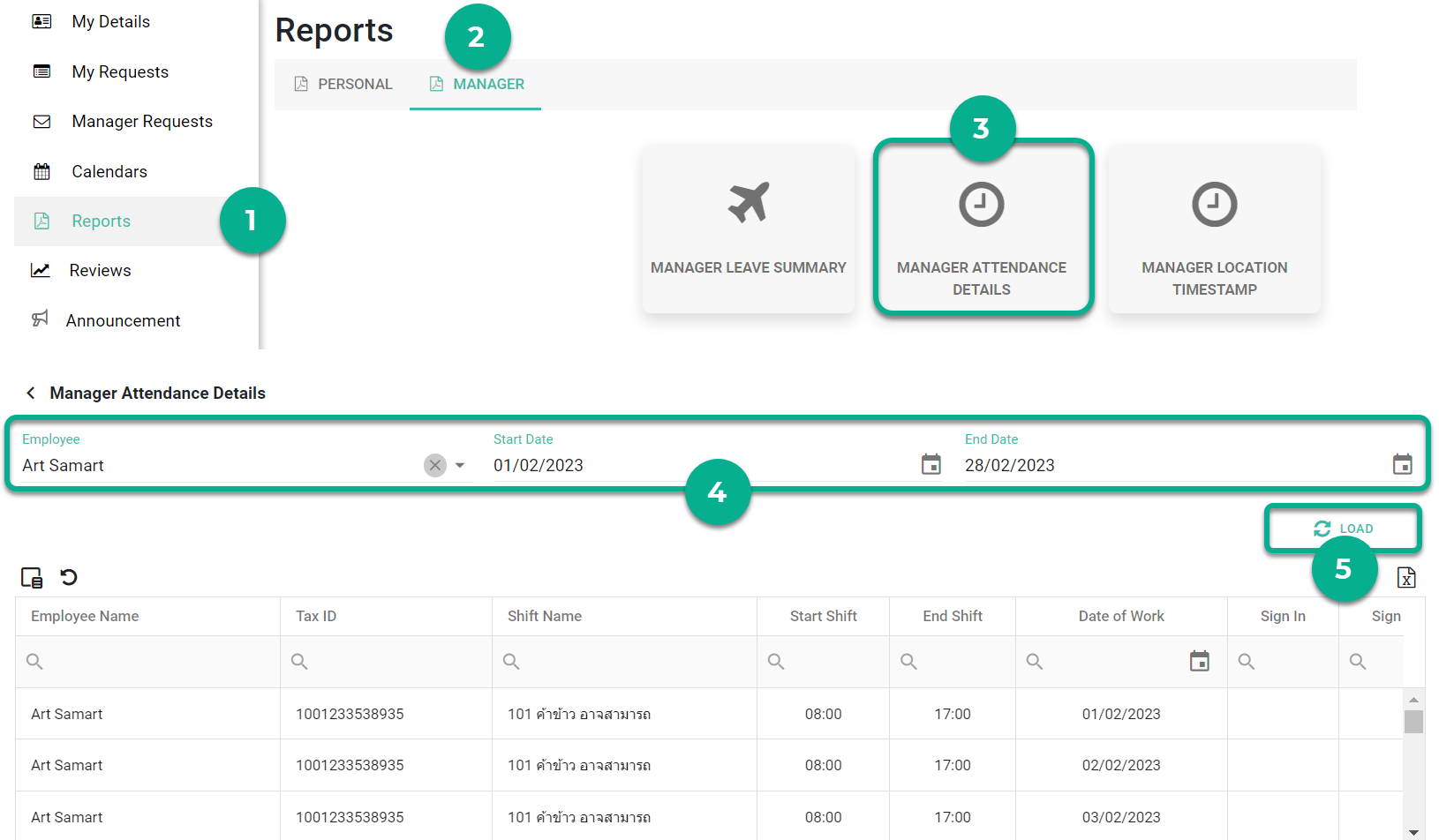Viewport: 1439px width, 840px height.
Task: Filter the End Shift column
Action: [953, 662]
